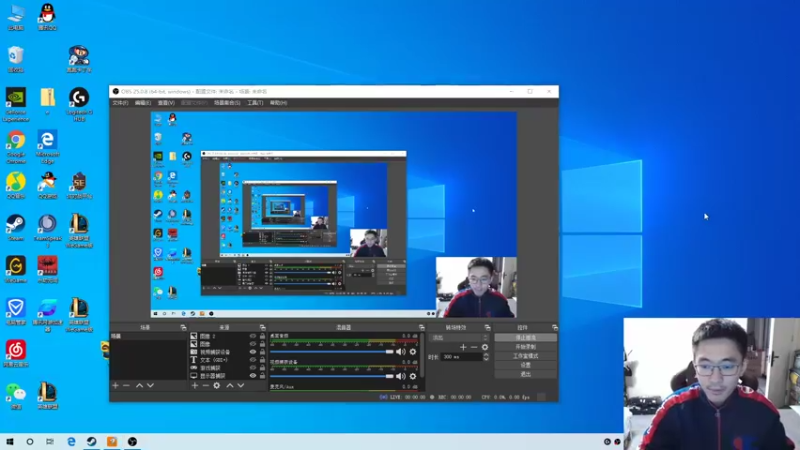Pop out the 场景 Scenes dock
Viewport: 800px width, 450px height.
[183, 328]
